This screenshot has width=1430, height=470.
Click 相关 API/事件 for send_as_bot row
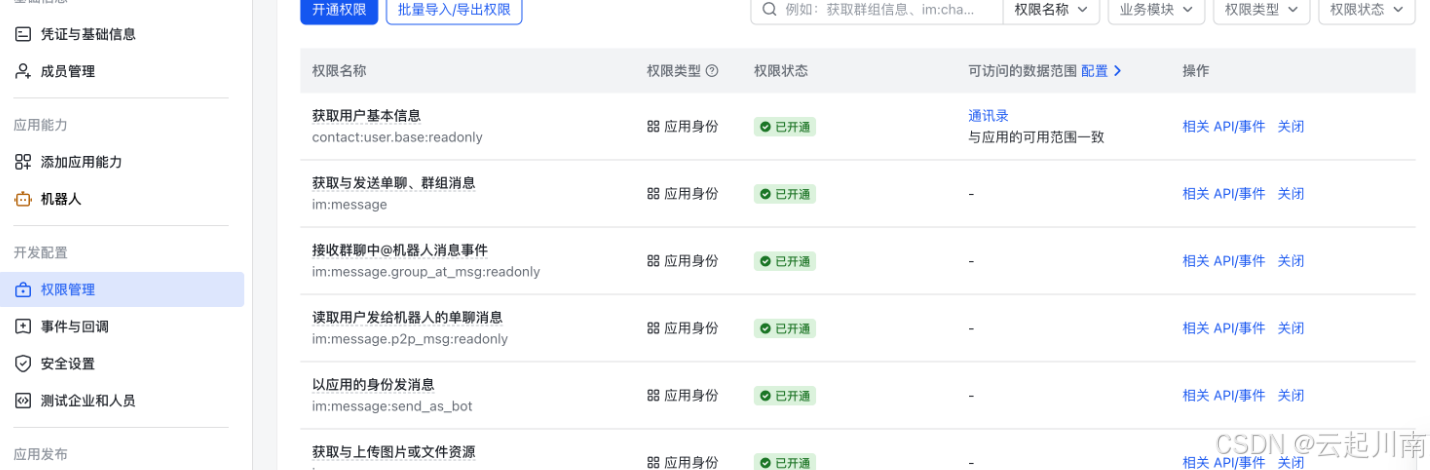pyautogui.click(x=1223, y=396)
